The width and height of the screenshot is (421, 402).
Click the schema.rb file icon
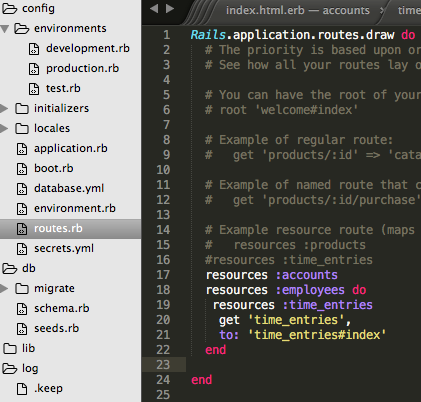coord(22,309)
